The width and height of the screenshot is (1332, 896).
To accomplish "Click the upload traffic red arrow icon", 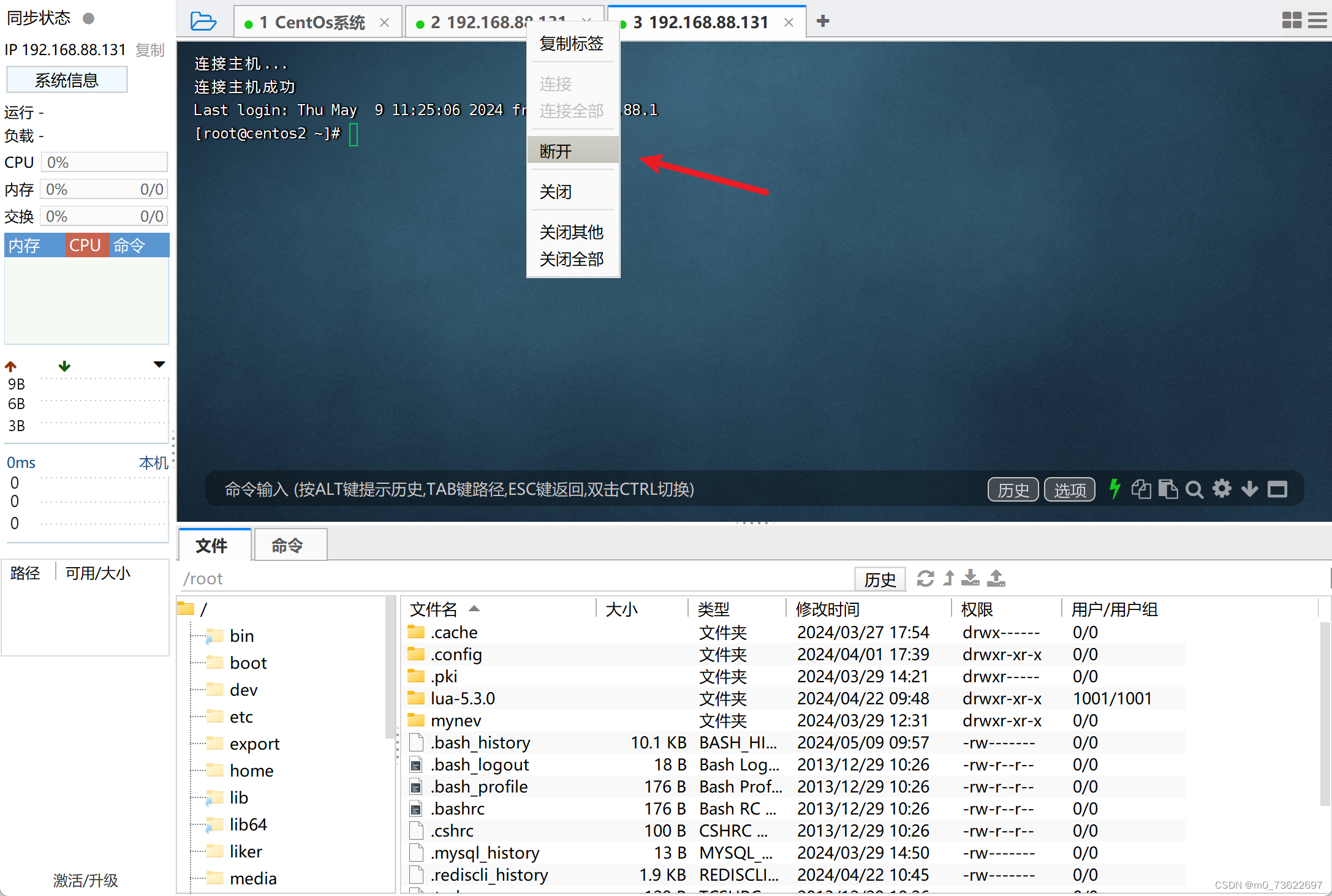I will [11, 366].
